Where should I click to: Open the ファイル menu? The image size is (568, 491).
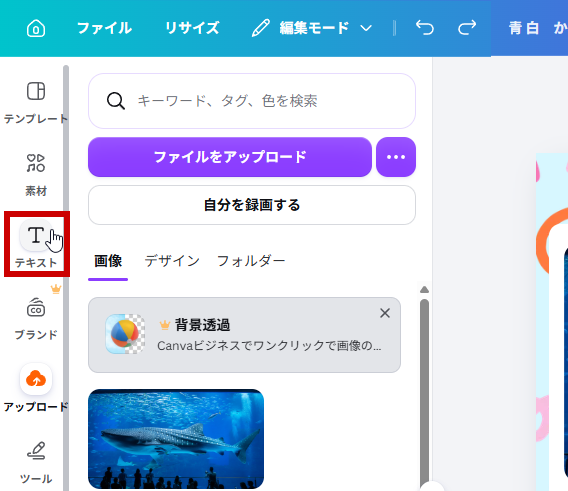coord(105,28)
